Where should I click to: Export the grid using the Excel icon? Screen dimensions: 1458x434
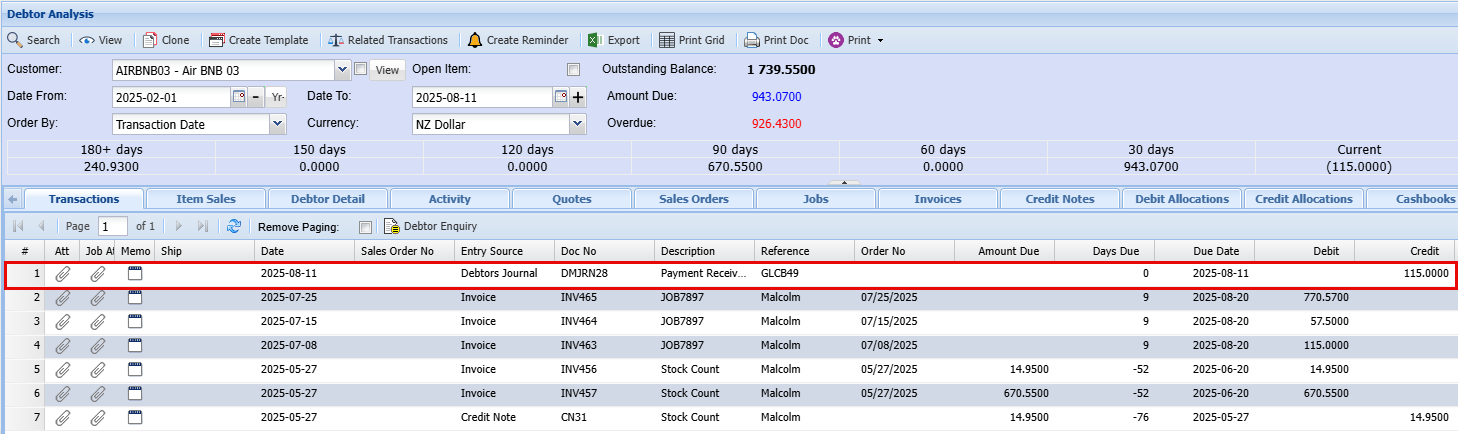[x=593, y=40]
